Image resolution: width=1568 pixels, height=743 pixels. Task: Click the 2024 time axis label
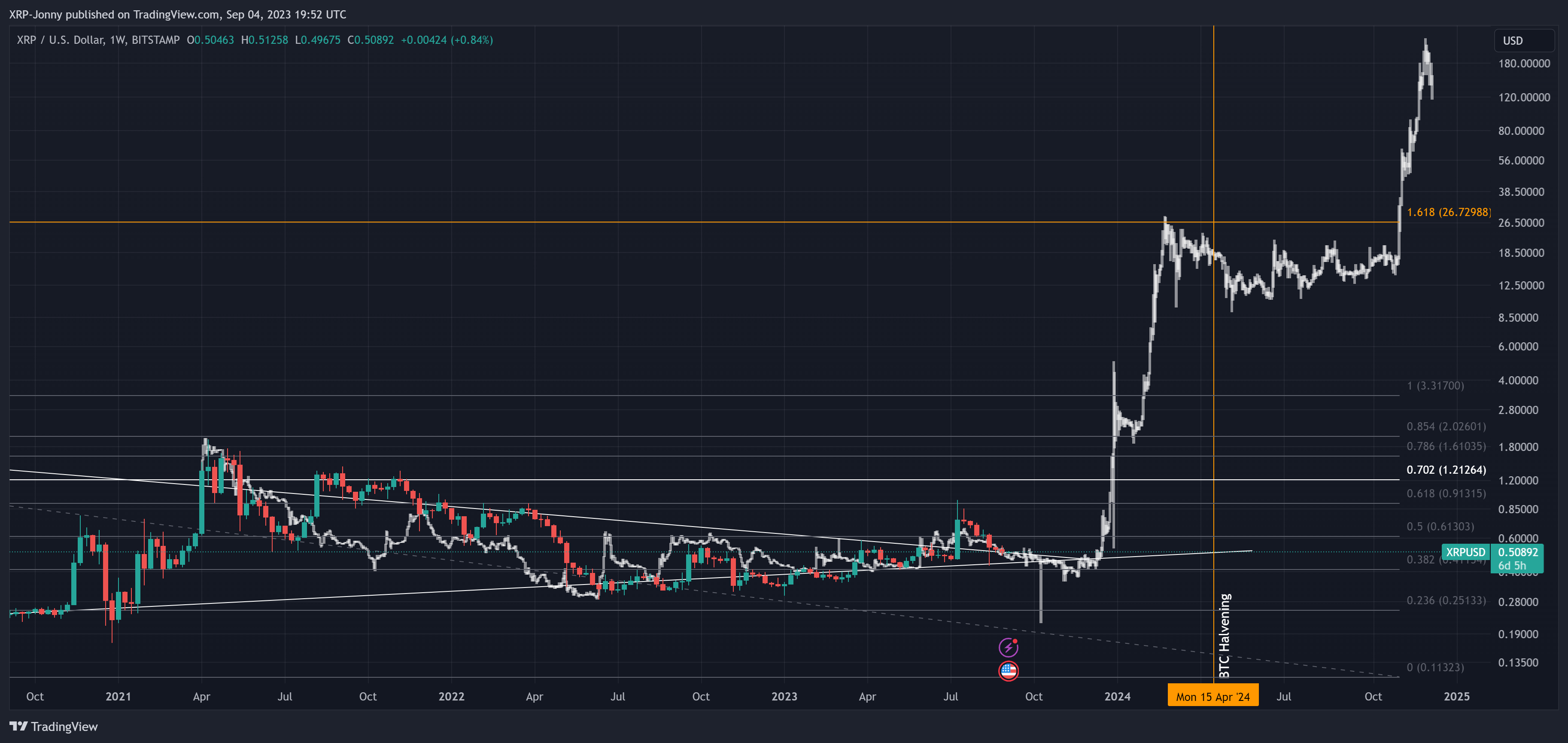(1117, 696)
